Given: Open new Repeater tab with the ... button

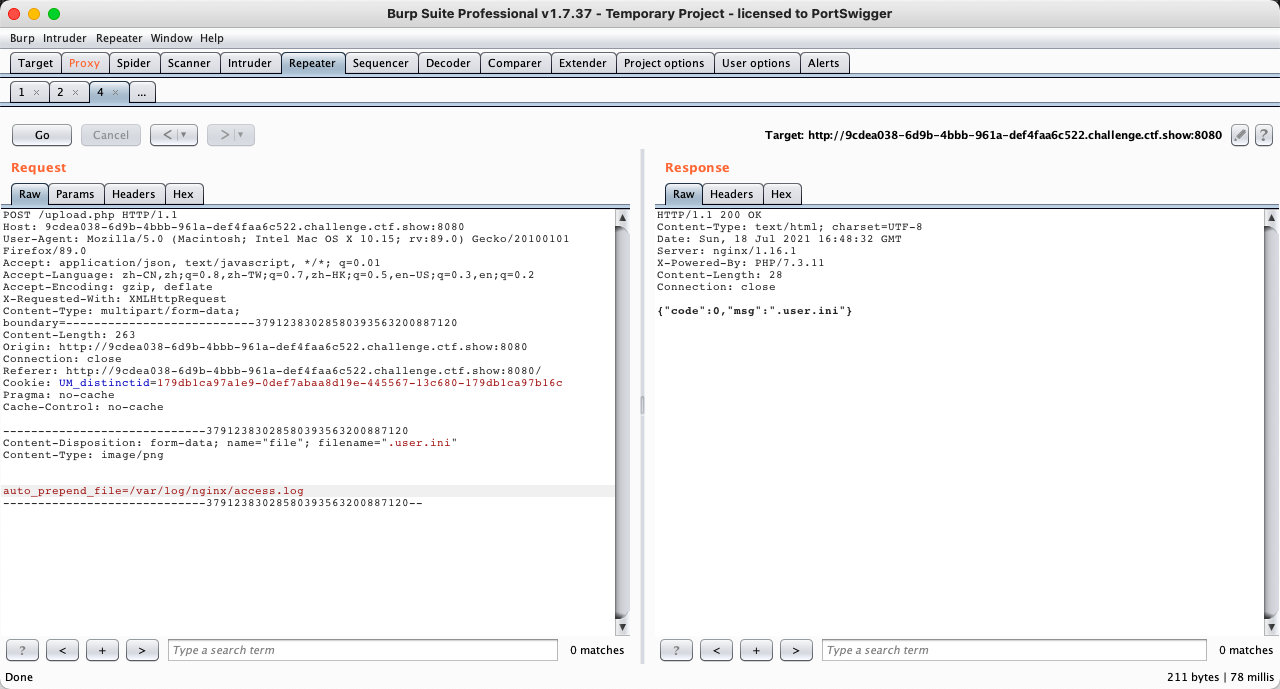Looking at the screenshot, I should click(x=142, y=92).
